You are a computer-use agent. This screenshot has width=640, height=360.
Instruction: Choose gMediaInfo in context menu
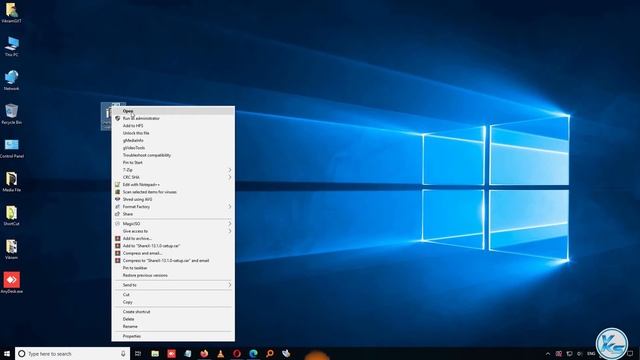click(x=173, y=140)
